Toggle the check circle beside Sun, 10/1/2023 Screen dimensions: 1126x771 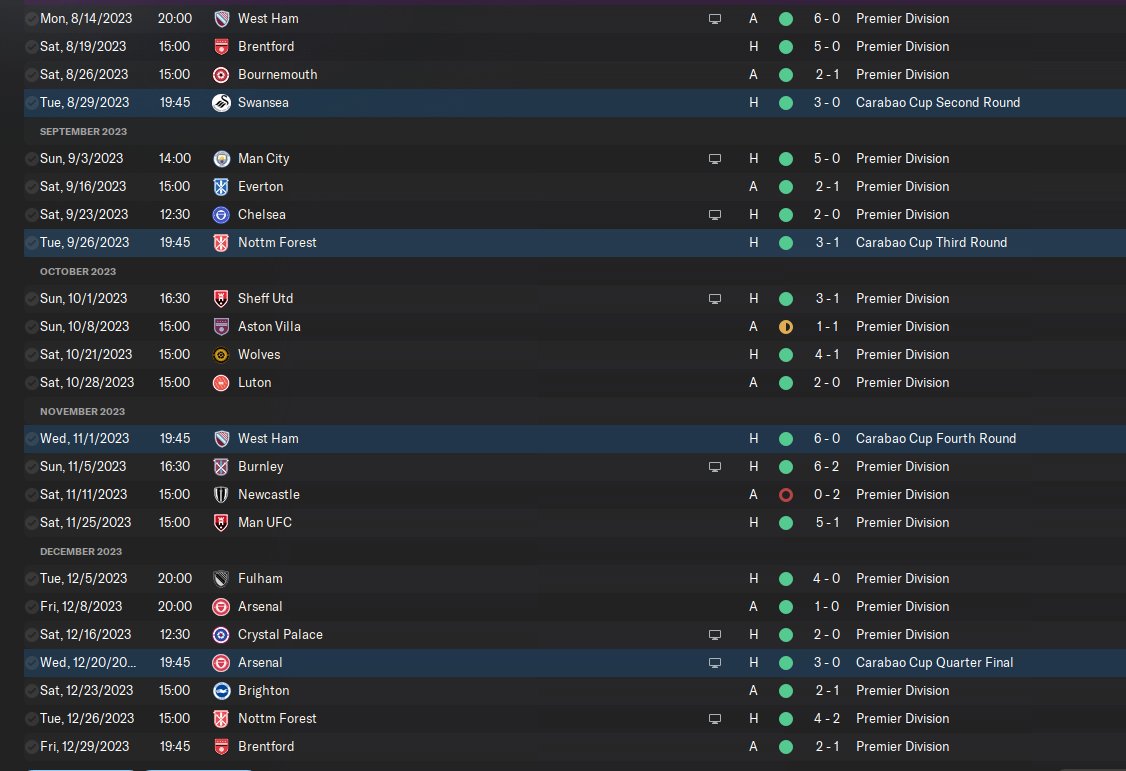coord(31,299)
